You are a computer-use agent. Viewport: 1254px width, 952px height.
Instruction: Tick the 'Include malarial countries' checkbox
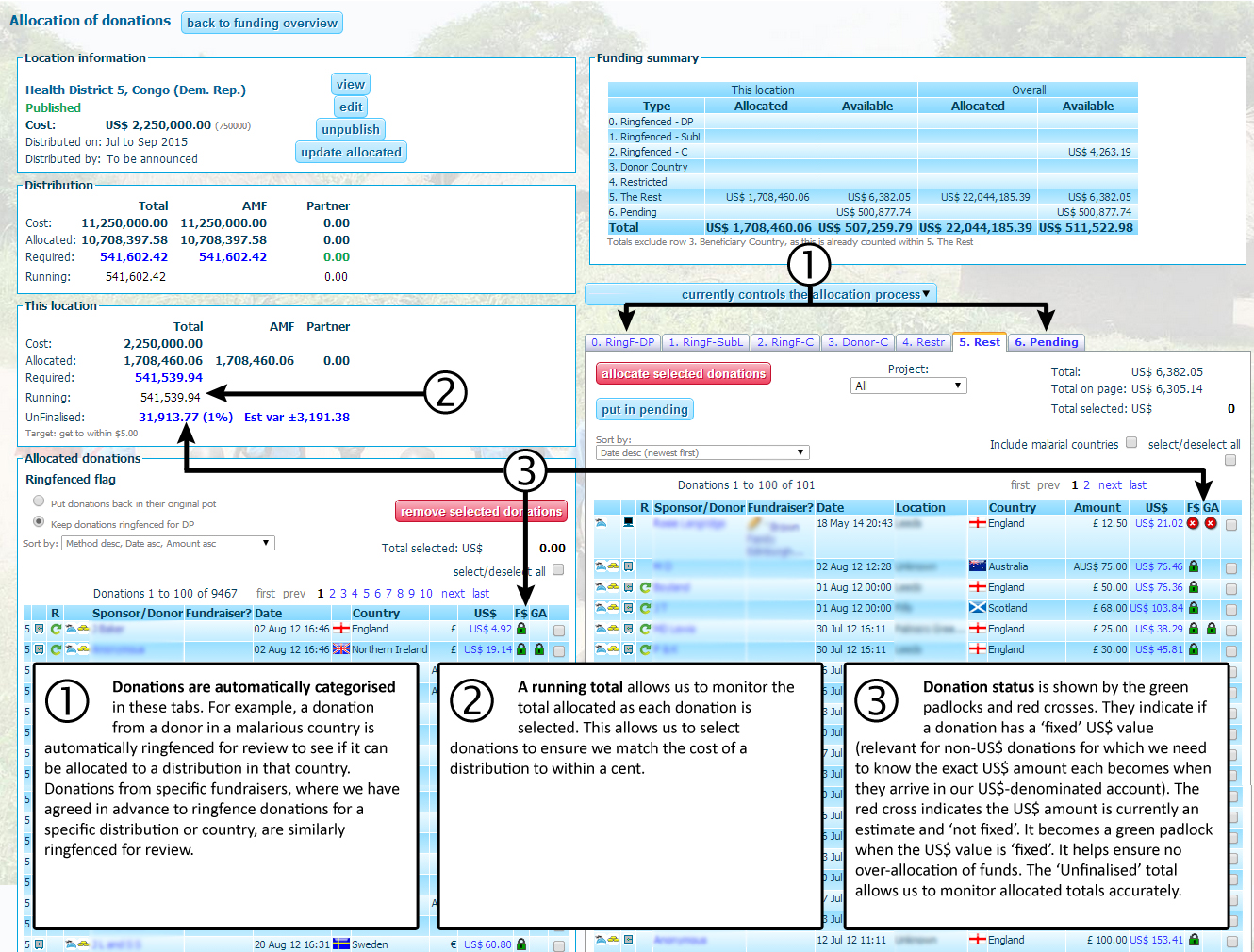coord(1131,442)
